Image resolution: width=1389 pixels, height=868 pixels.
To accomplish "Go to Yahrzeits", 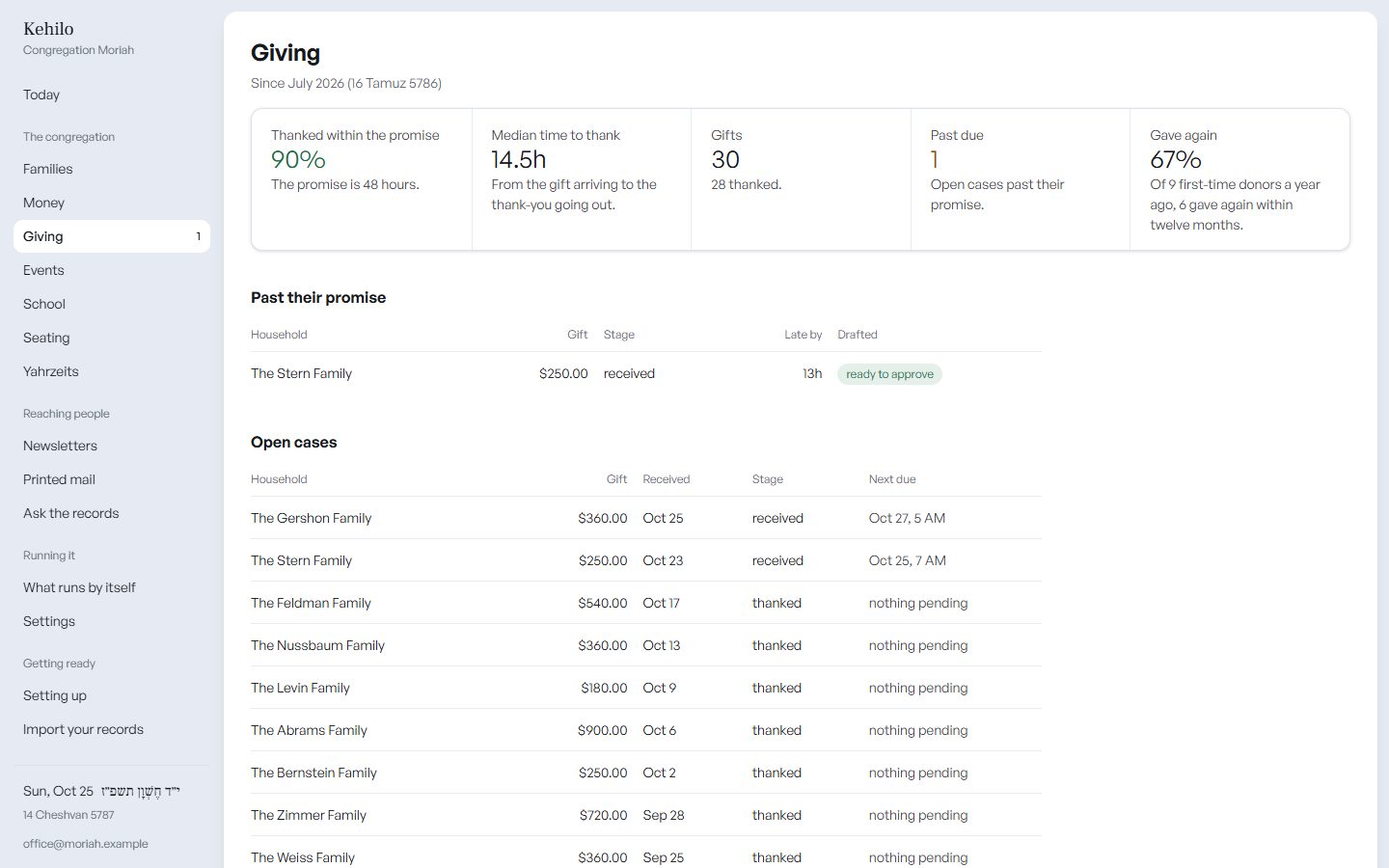I will pyautogui.click(x=112, y=371).
